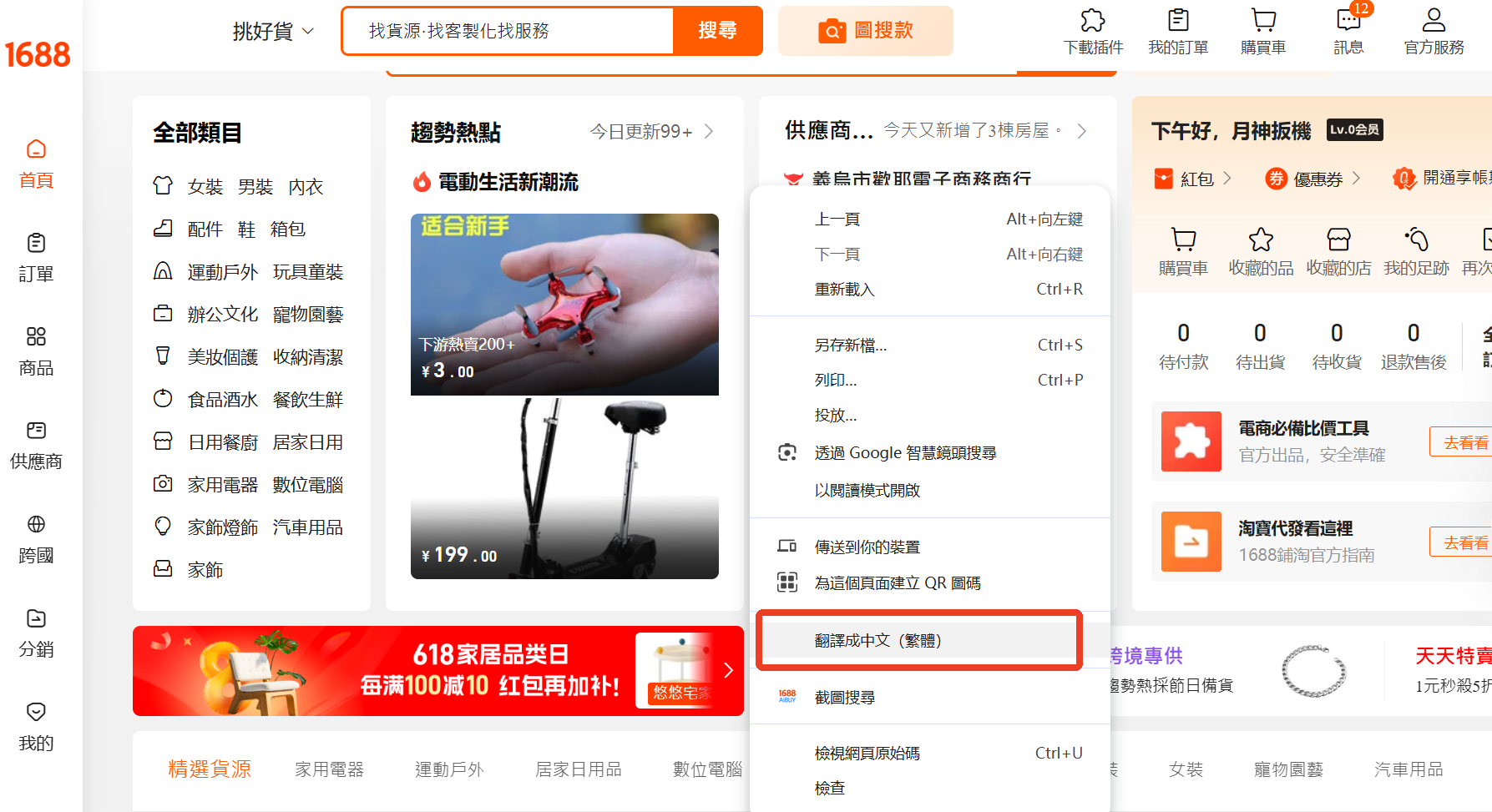1492x812 pixels.
Task: Click the 淘寶代發看這裡 folder tile icon
Action: pyautogui.click(x=1191, y=542)
